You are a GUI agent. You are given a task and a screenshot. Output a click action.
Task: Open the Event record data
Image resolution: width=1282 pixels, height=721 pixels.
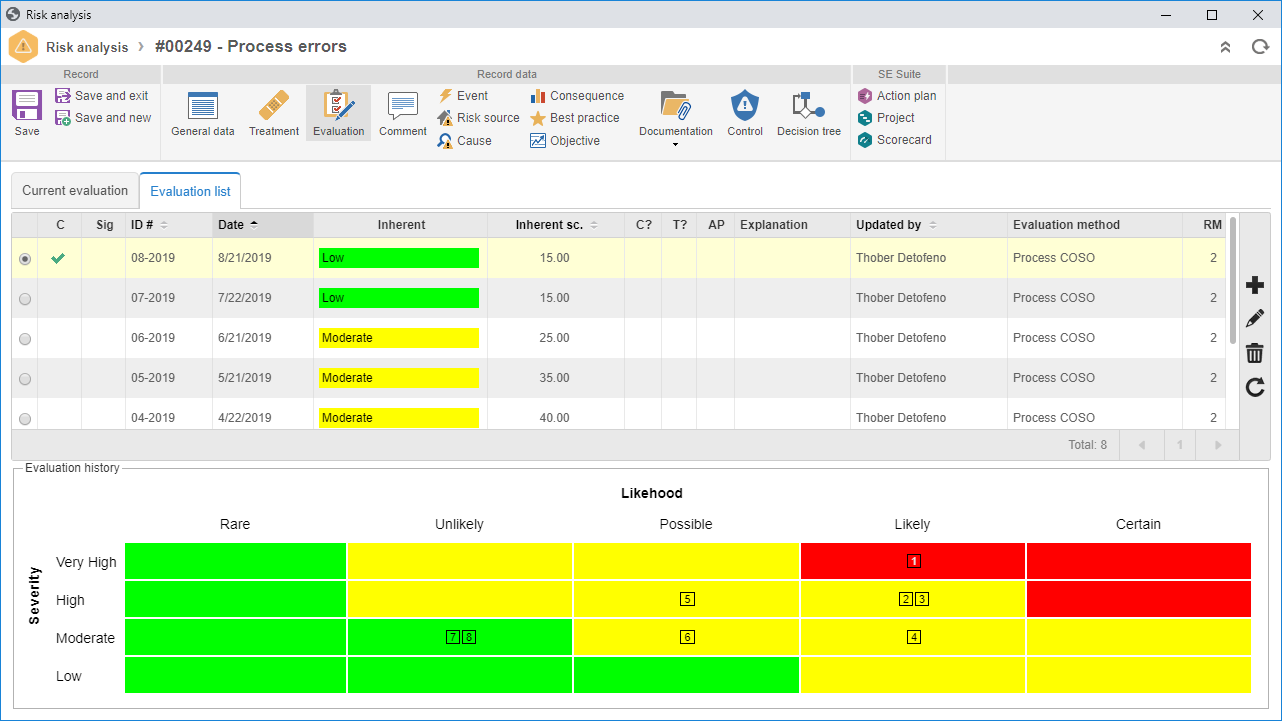(463, 96)
